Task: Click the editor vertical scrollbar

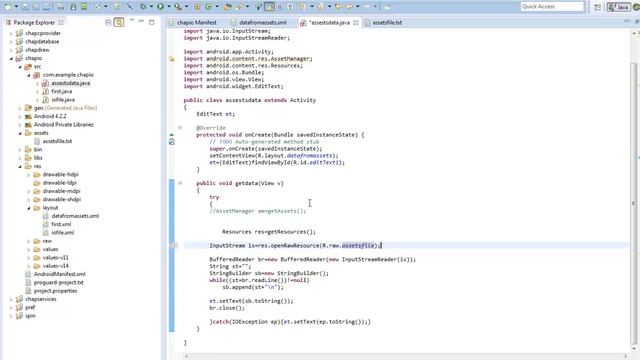Action: click(x=633, y=202)
